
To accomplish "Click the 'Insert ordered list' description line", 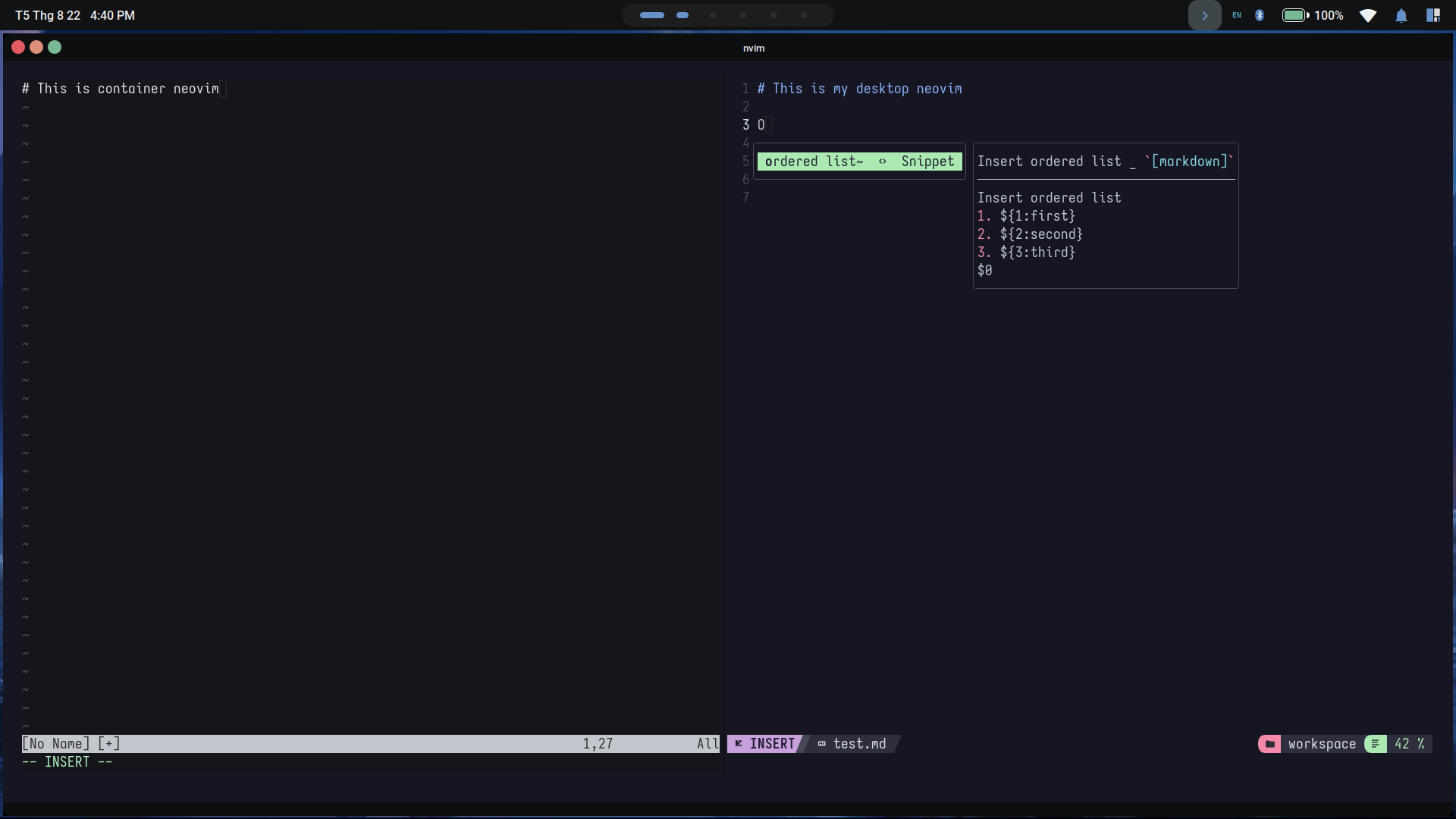I will point(1049,198).
